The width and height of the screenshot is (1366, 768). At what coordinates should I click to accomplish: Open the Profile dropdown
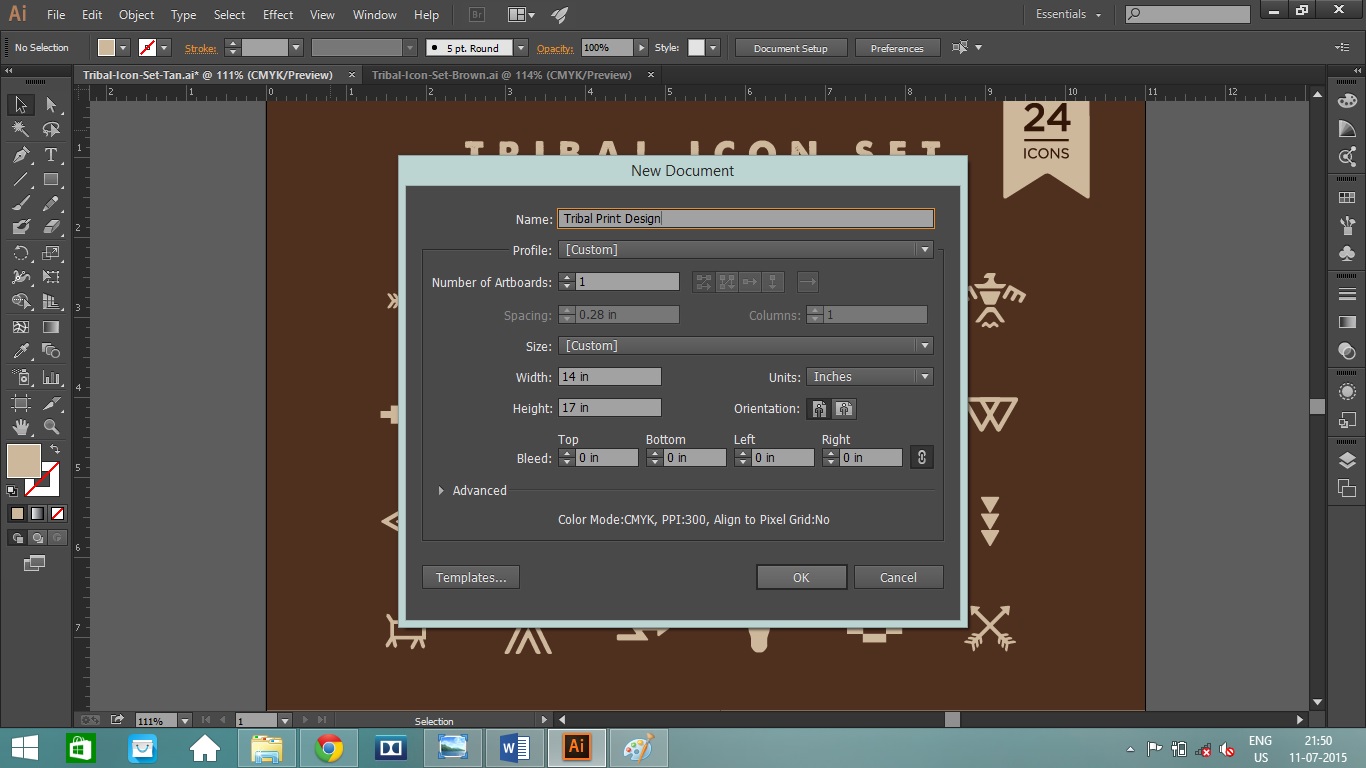point(746,250)
